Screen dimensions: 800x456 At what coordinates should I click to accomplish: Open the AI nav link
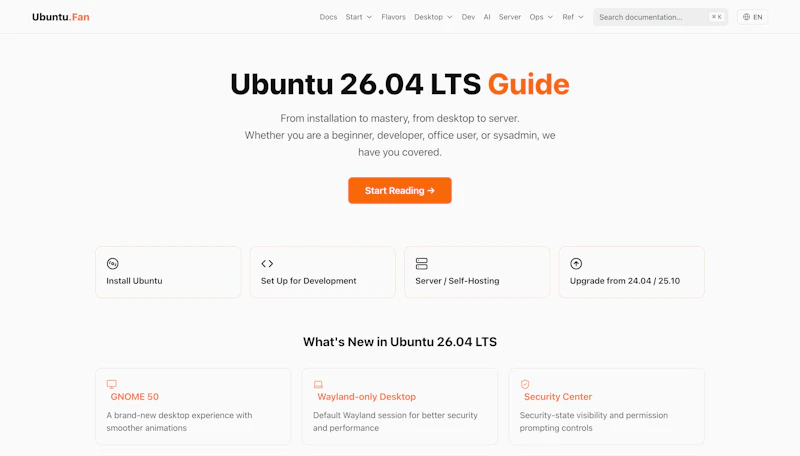pos(487,17)
